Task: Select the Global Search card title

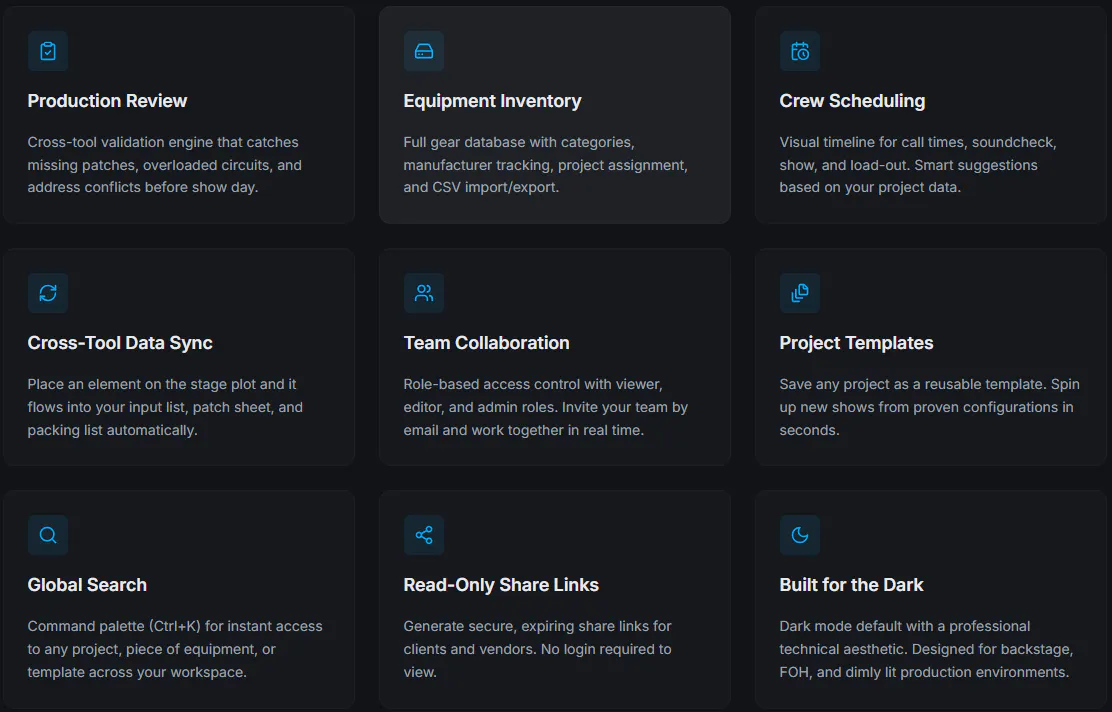Action: tap(87, 584)
